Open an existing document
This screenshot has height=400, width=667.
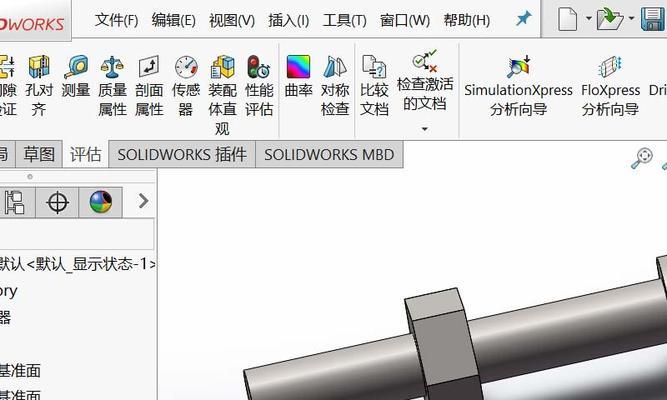[610, 19]
